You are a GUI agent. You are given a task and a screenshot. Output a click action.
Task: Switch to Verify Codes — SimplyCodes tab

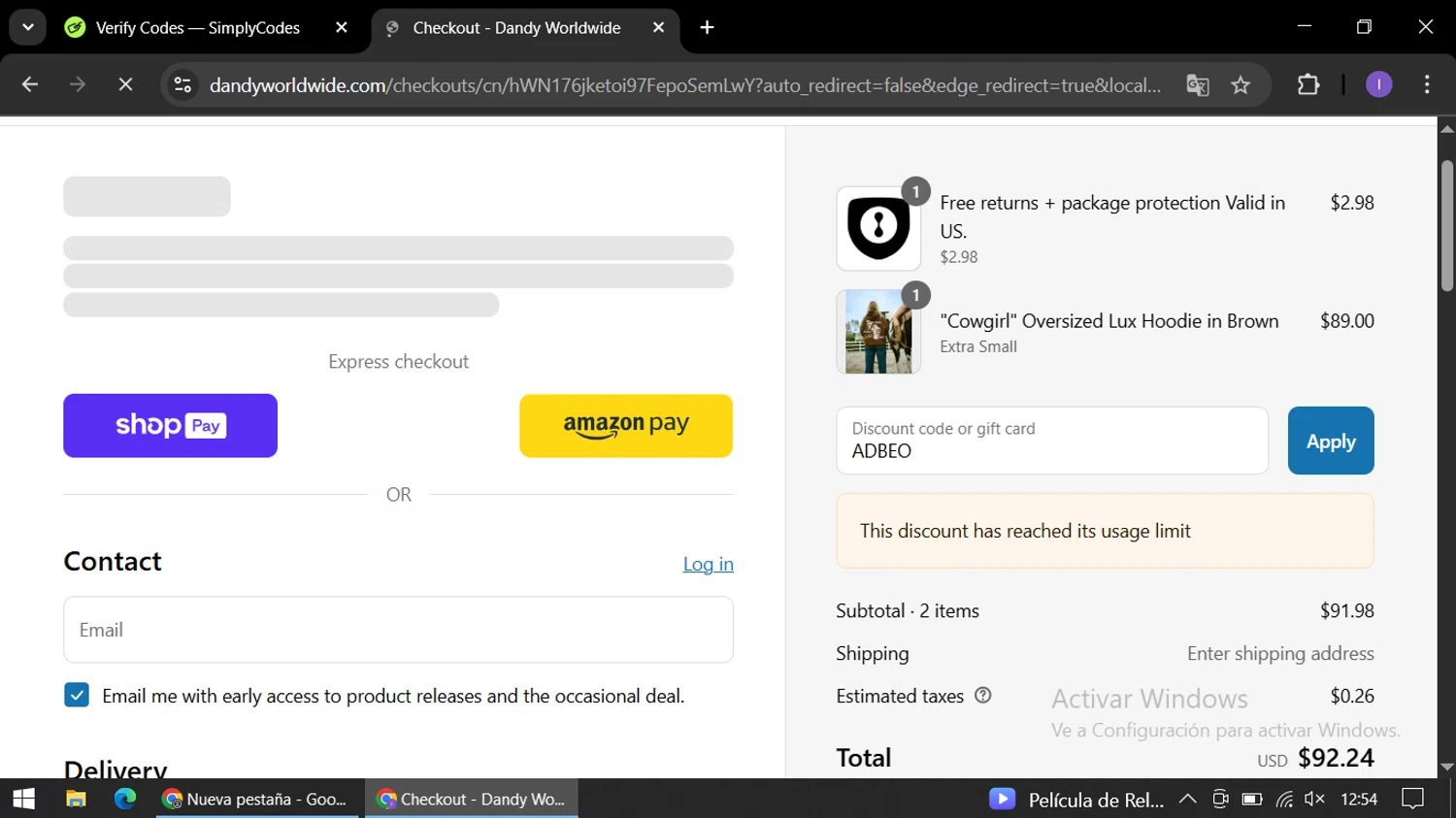point(197,28)
